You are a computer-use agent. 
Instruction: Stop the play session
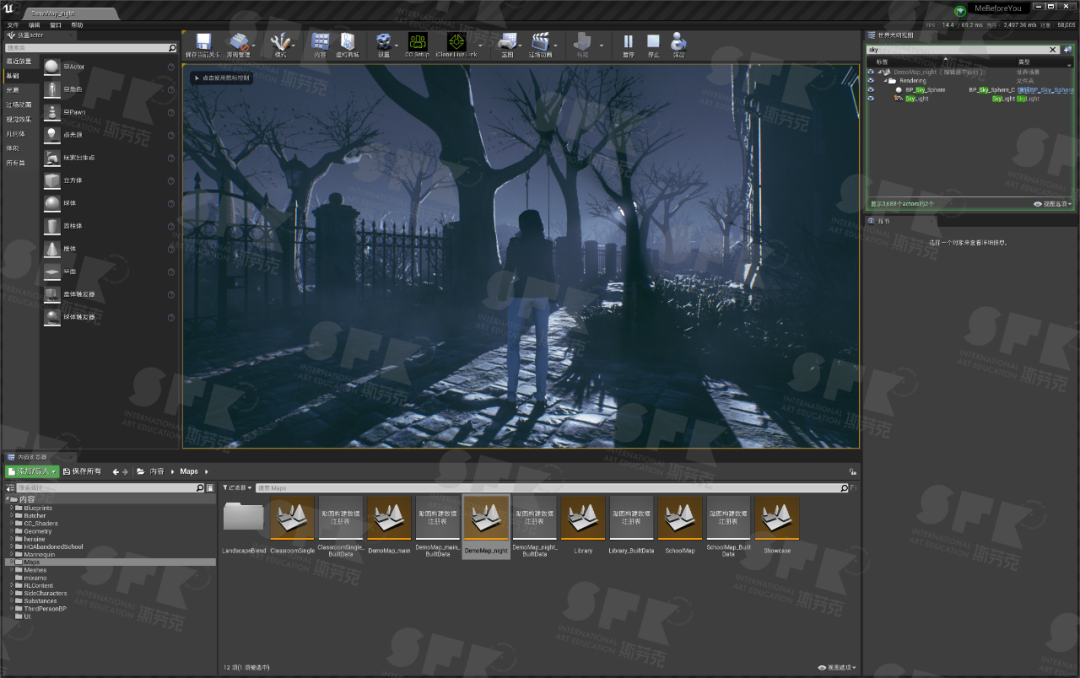(653, 41)
